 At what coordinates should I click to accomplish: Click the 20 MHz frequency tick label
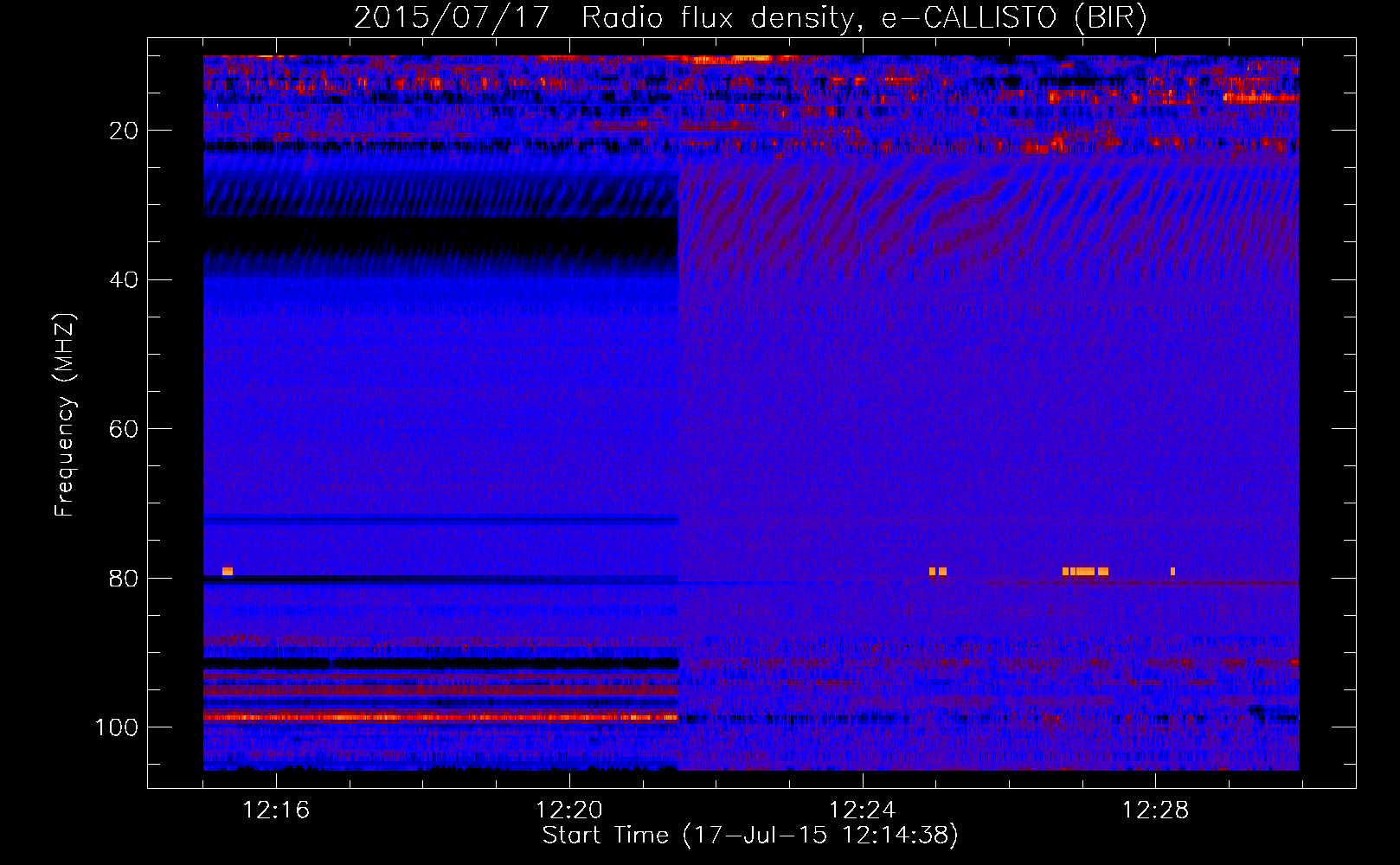click(125, 131)
